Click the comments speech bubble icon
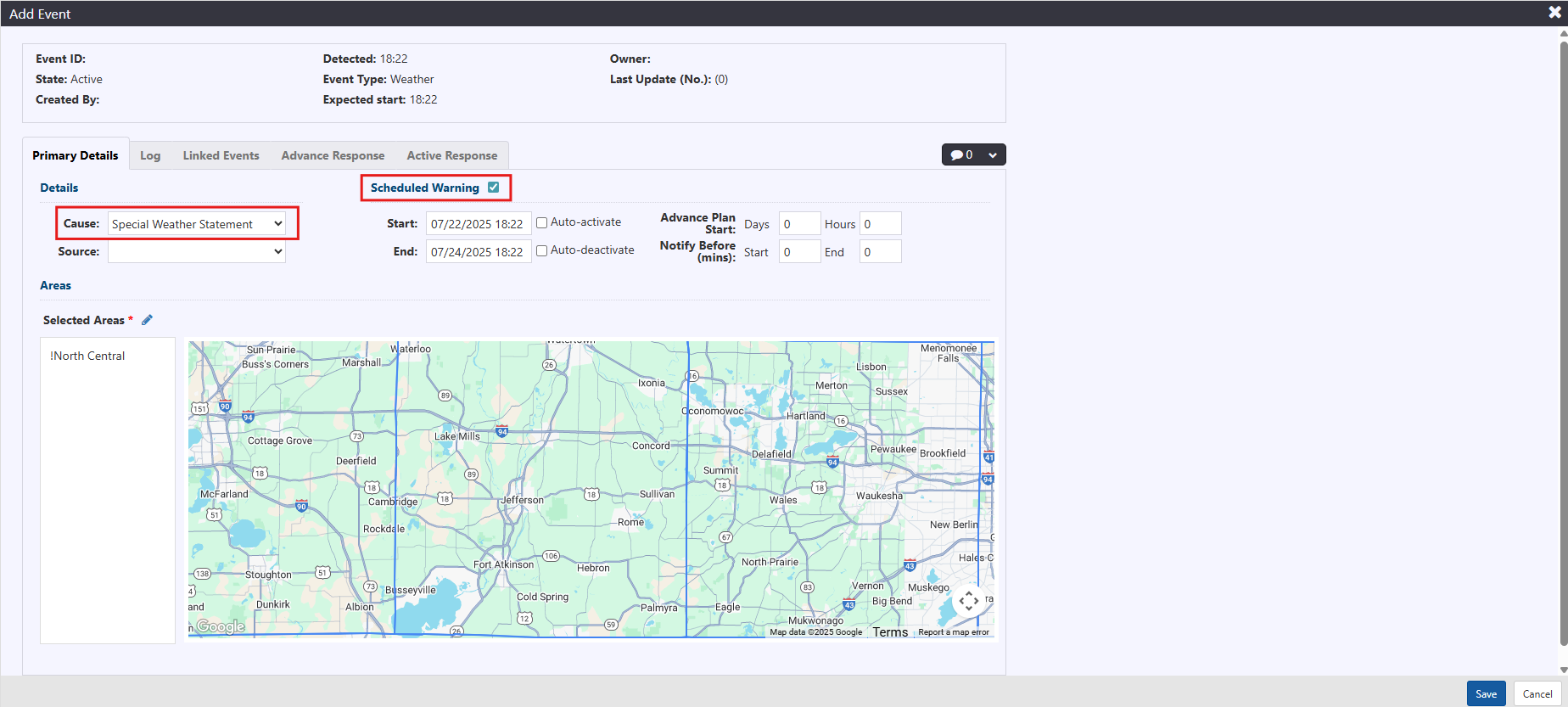 (957, 155)
